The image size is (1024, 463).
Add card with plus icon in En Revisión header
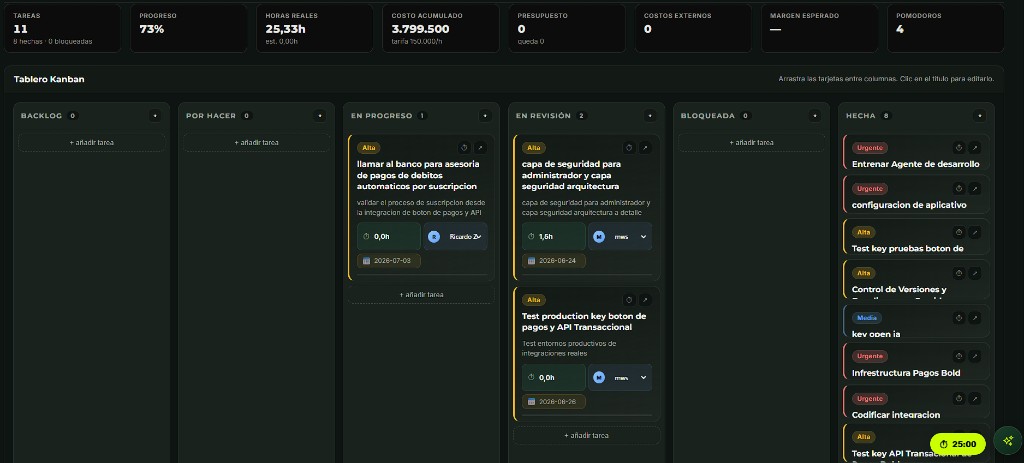650,116
